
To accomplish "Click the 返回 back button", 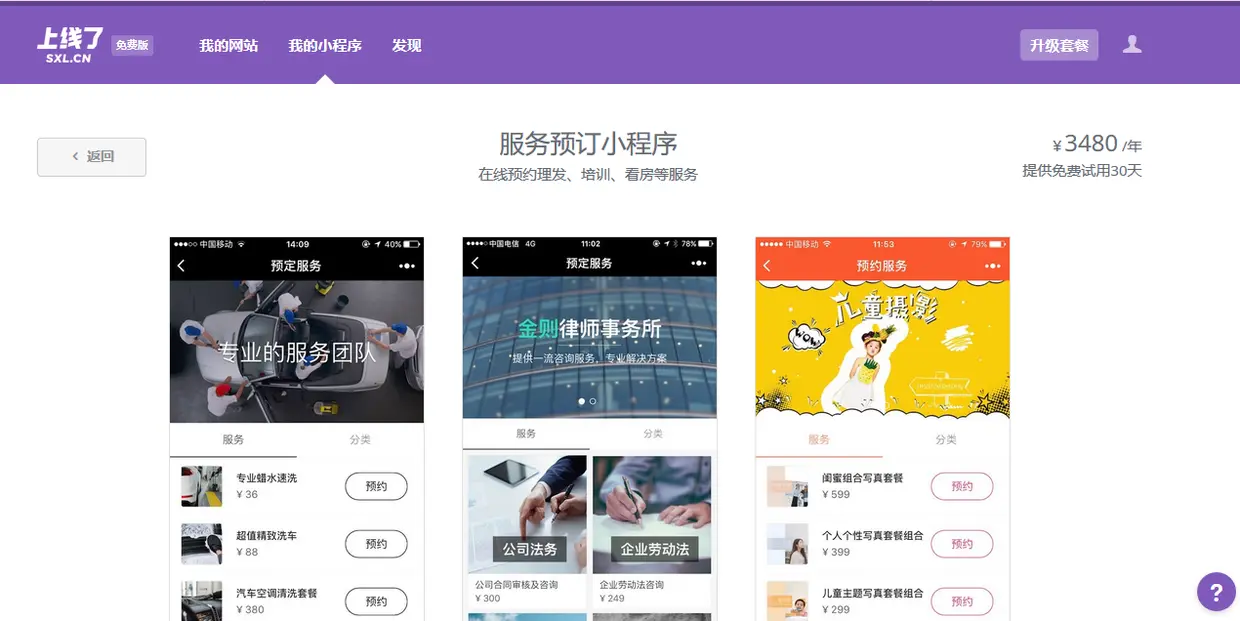I will click(91, 156).
